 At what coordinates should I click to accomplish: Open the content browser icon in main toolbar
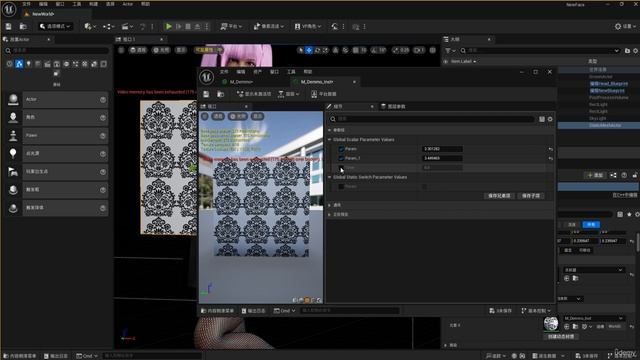23,27
